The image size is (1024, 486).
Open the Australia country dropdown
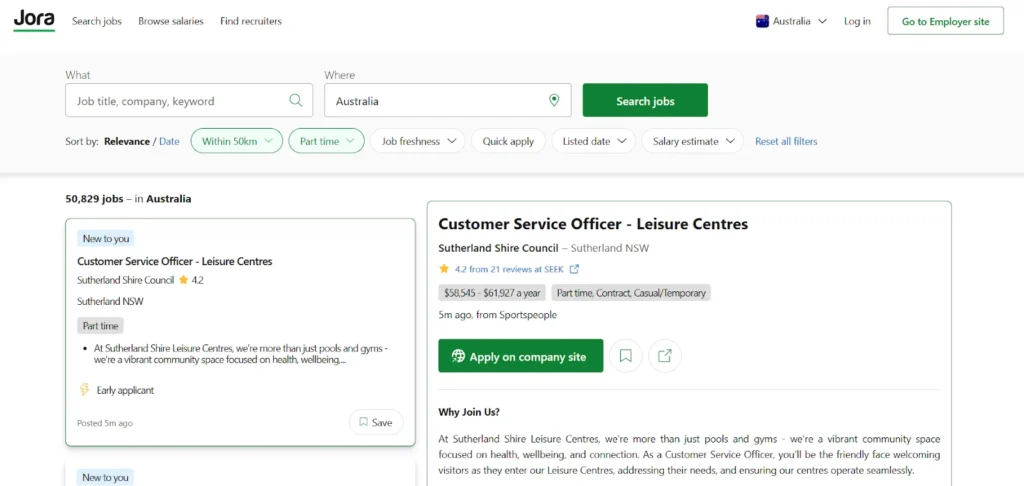(x=792, y=21)
